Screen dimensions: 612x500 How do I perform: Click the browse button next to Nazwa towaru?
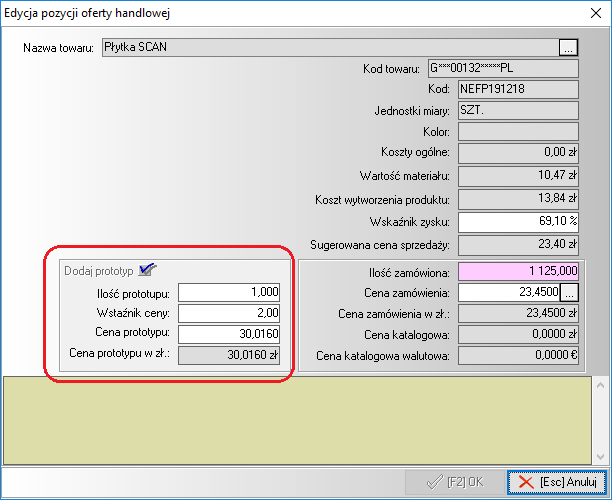coord(568,47)
